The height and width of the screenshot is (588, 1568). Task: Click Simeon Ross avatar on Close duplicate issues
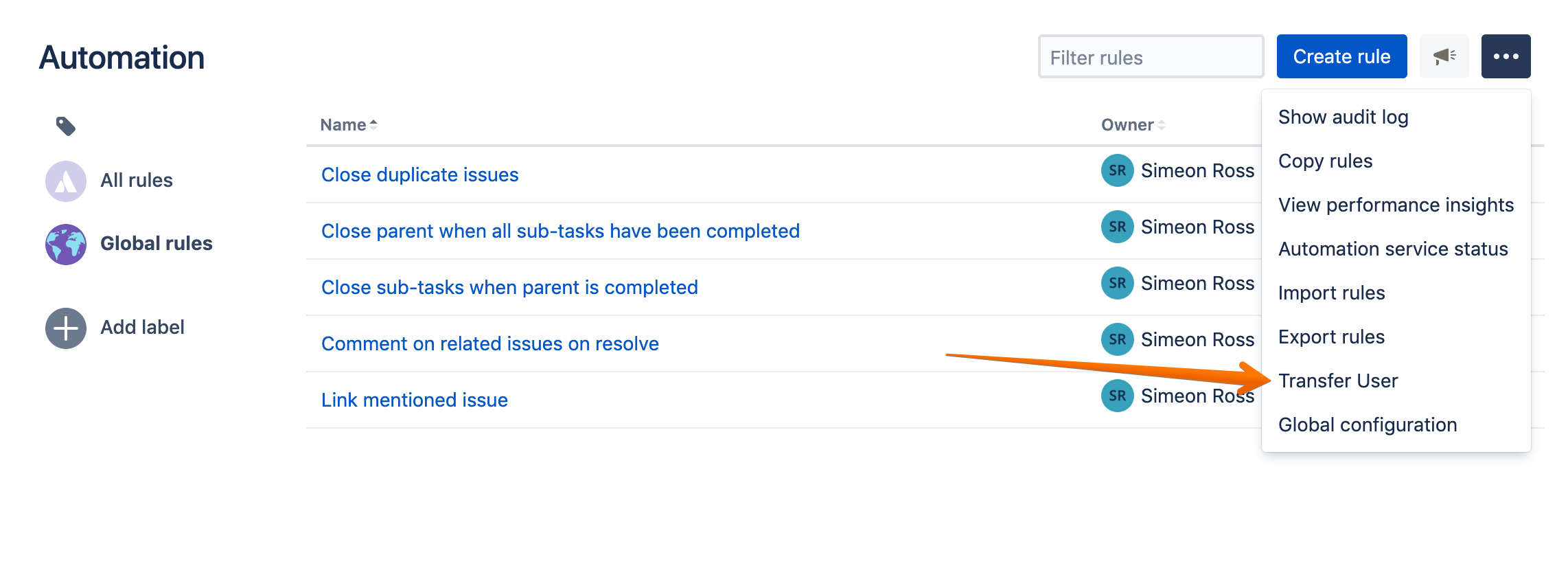point(1117,170)
